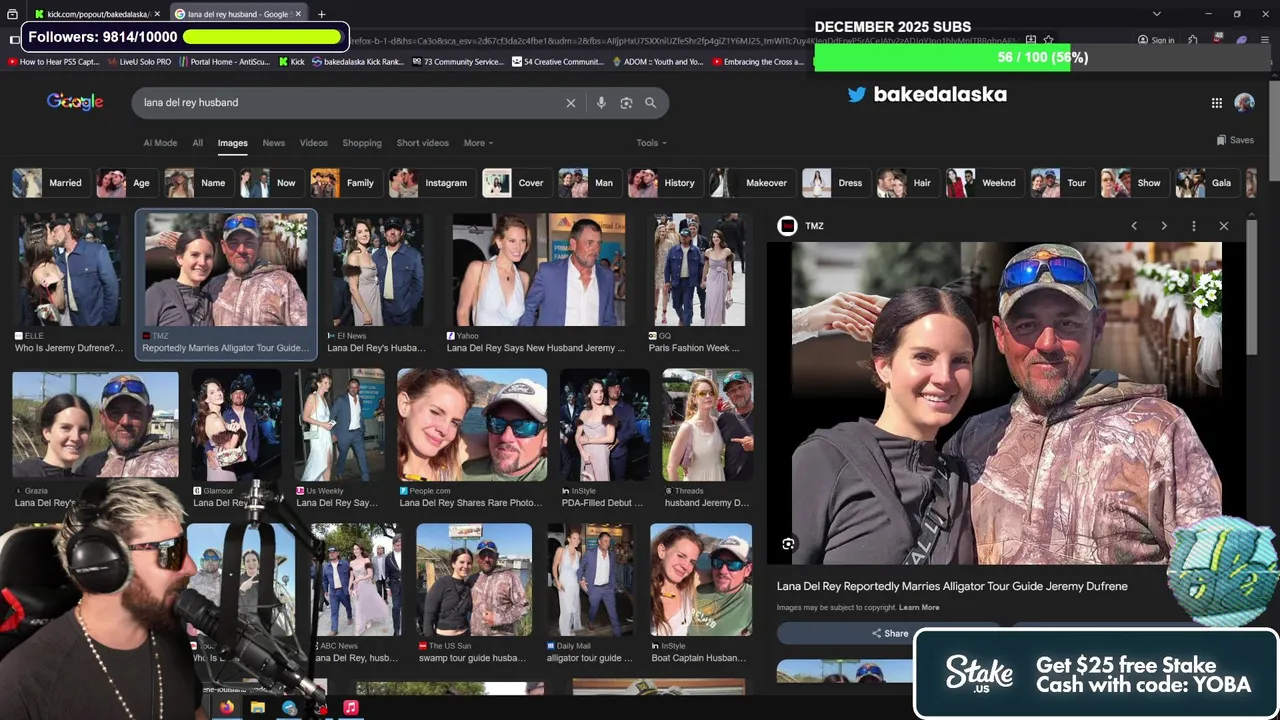Viewport: 1280px width, 720px height.
Task: Filter images by the Weeknd chip
Action: point(983,183)
